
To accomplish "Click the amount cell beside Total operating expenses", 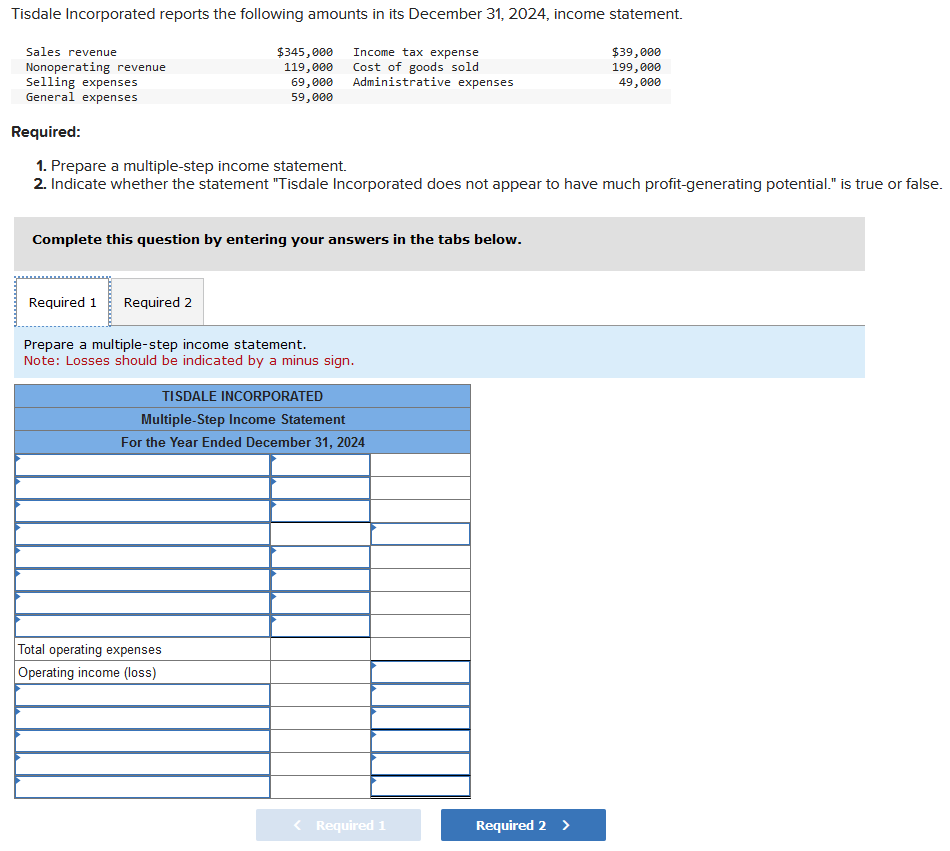I will pyautogui.click(x=320, y=649).
